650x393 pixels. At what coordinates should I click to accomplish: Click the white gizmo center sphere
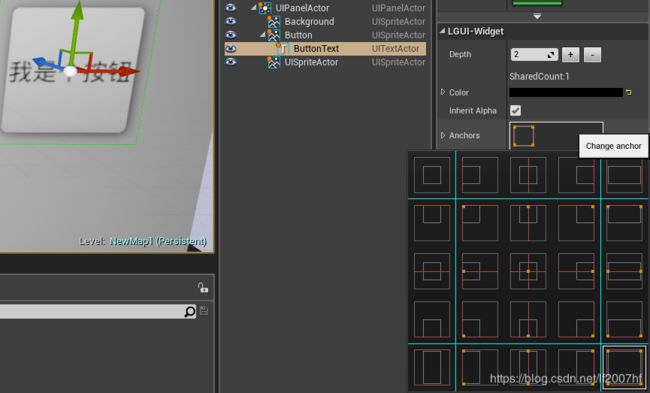tap(70, 71)
